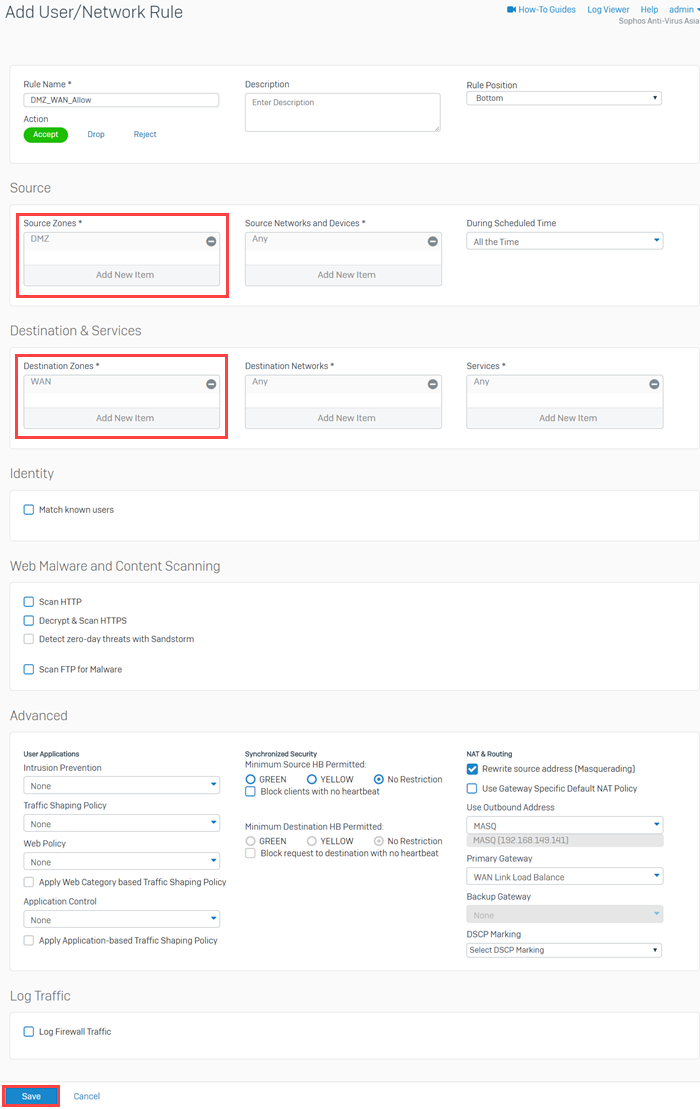
Task: Remove DMZ from Source Zones
Action: (x=210, y=240)
